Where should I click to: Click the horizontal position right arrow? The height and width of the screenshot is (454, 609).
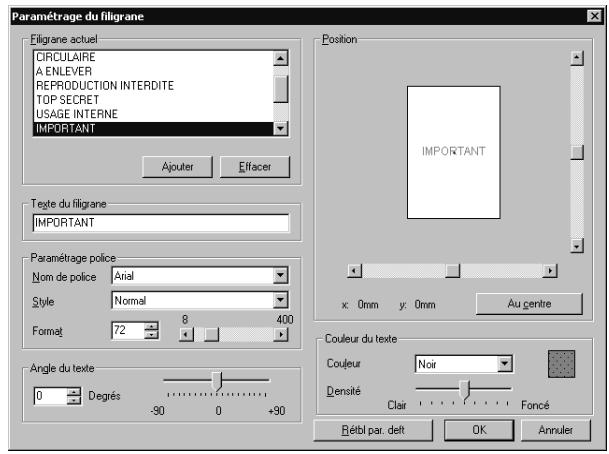click(550, 270)
